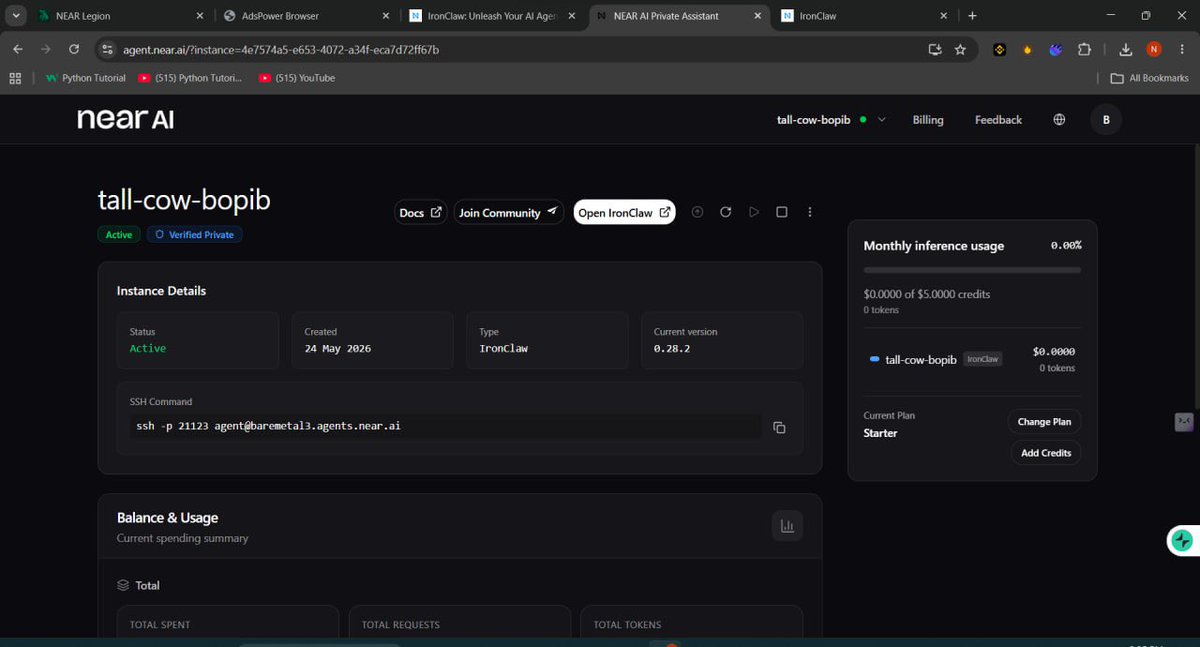Open the (515) YouTube bookmark

pos(297,78)
